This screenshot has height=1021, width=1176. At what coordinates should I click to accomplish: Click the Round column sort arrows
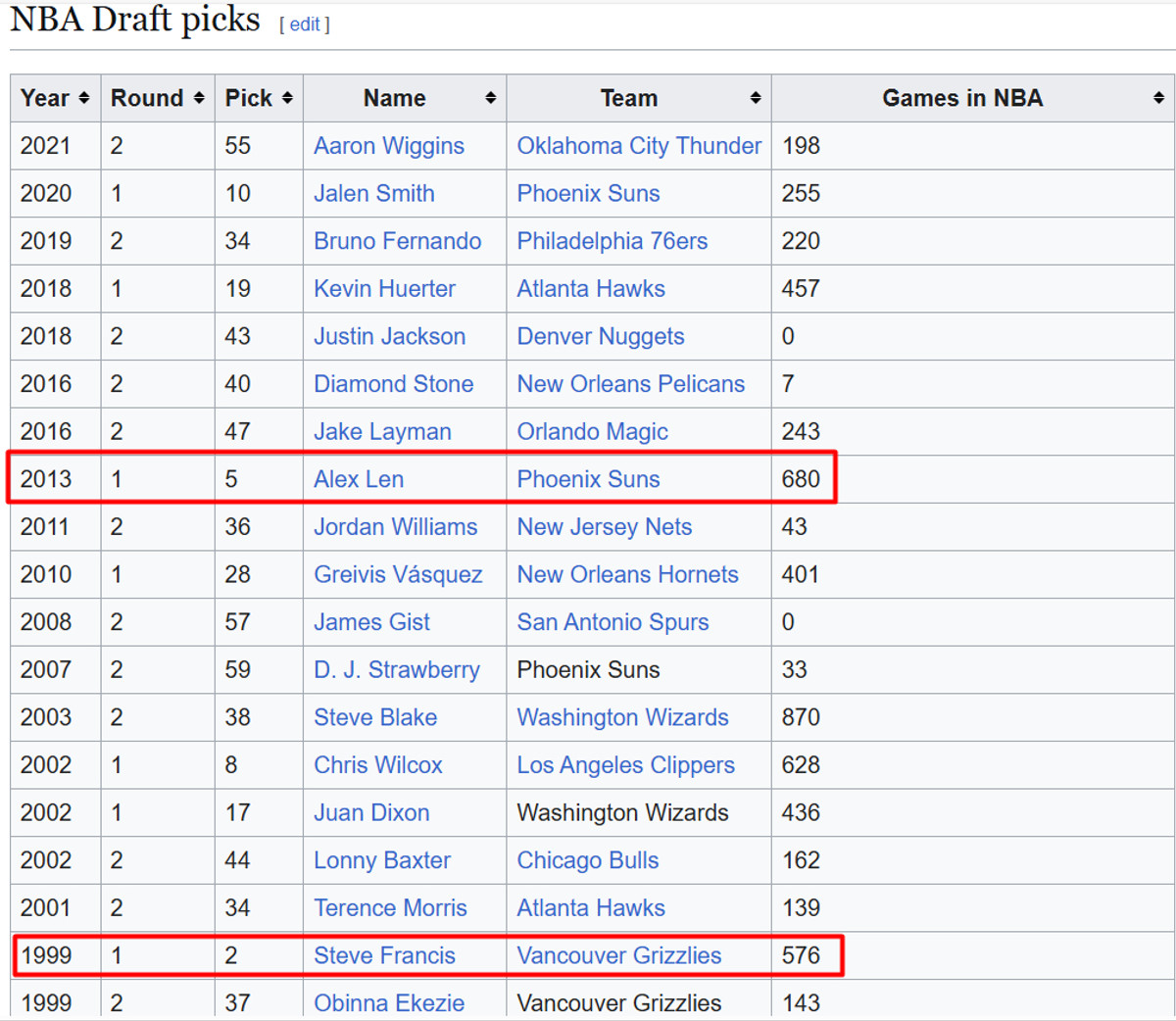[199, 98]
